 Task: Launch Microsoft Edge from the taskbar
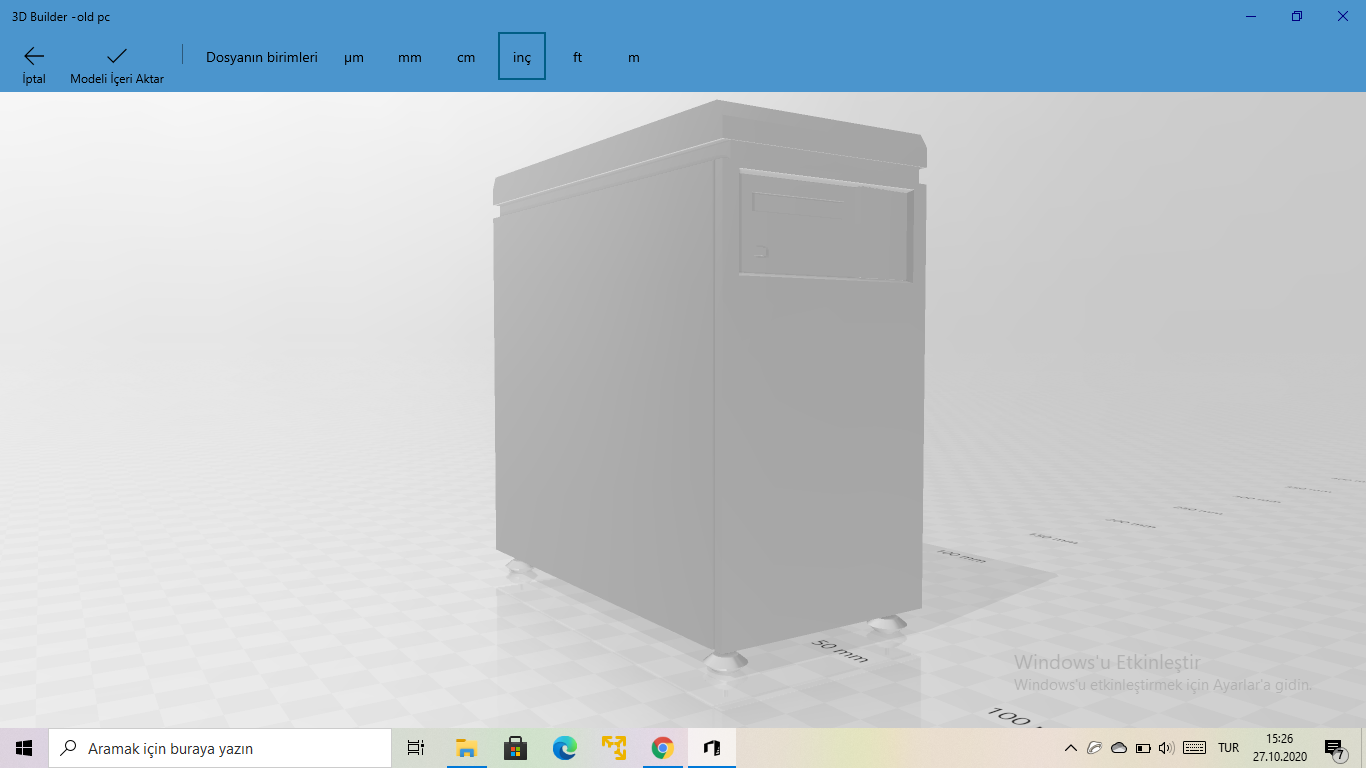pyautogui.click(x=565, y=748)
